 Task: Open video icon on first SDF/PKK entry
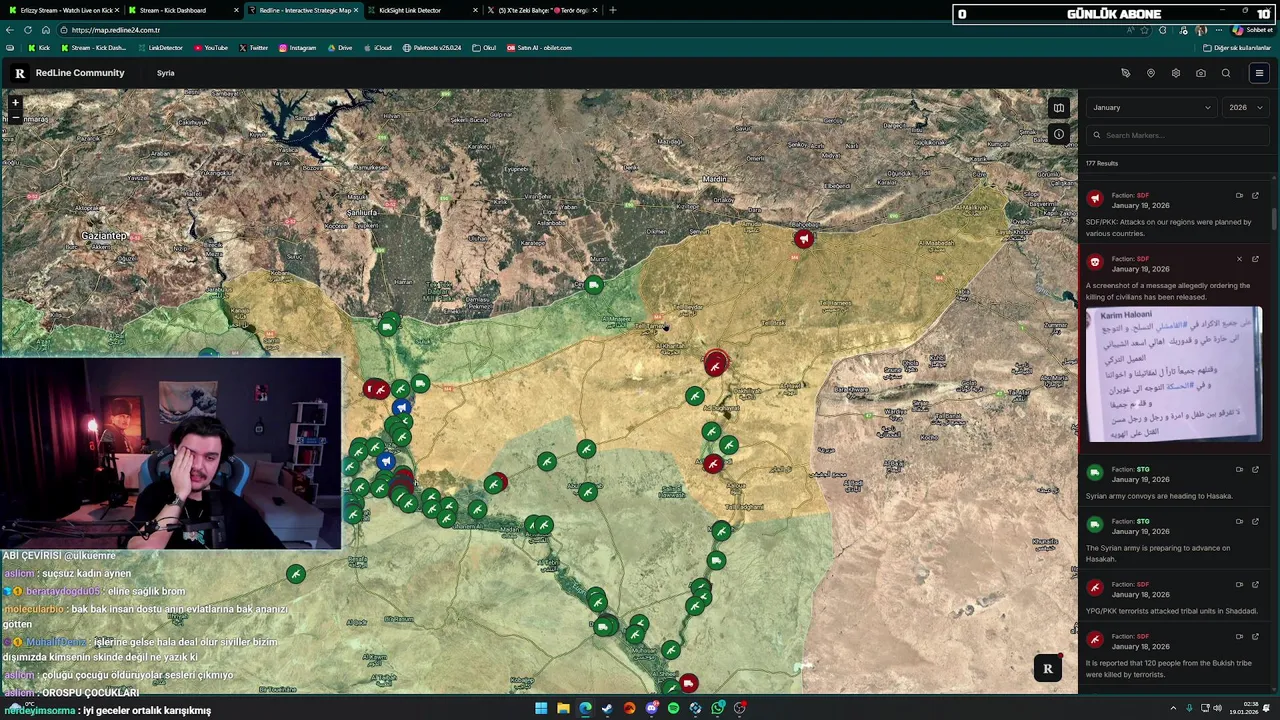pos(1239,196)
